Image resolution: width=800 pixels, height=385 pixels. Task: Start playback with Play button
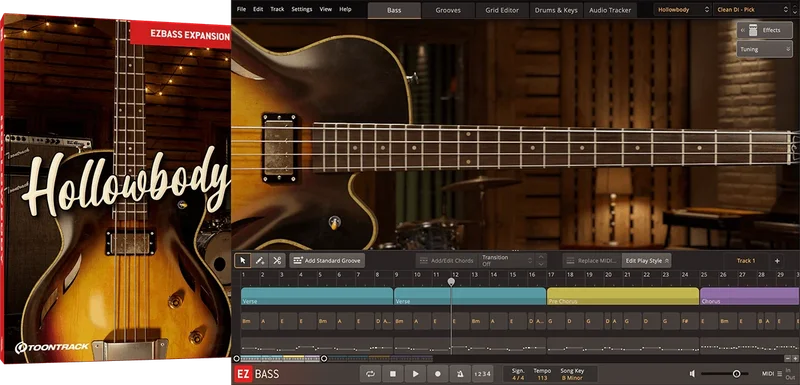pos(415,374)
